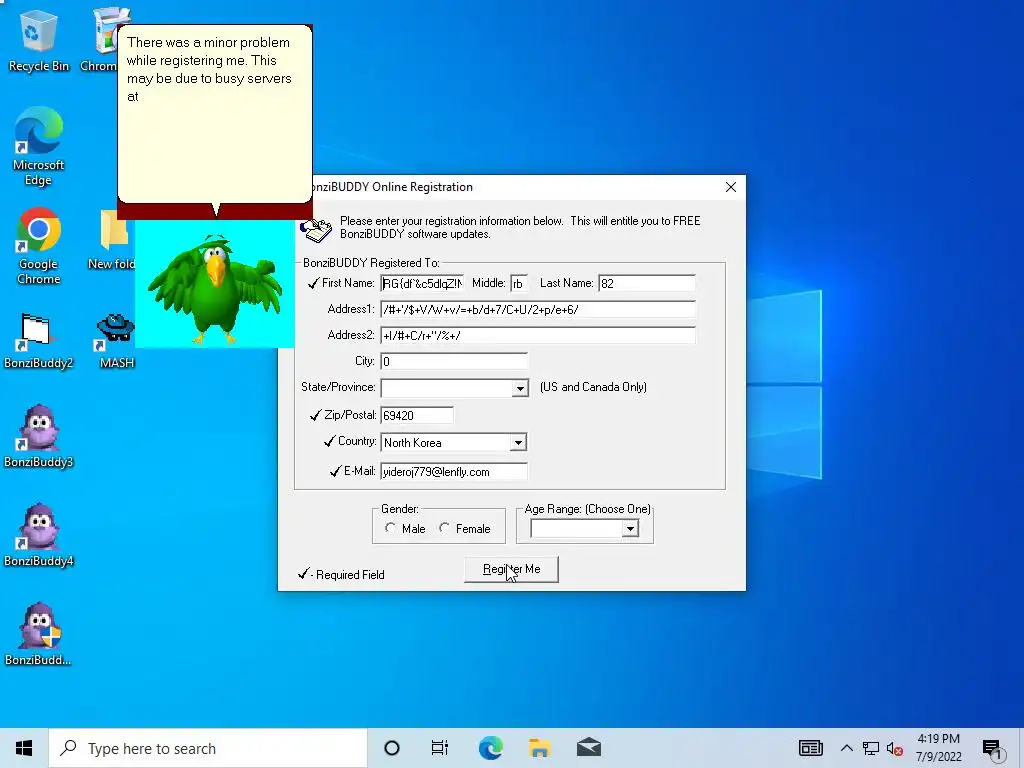This screenshot has width=1024, height=768.
Task: Open the Microsoft Edge desktop shortcut
Action: pos(39,146)
